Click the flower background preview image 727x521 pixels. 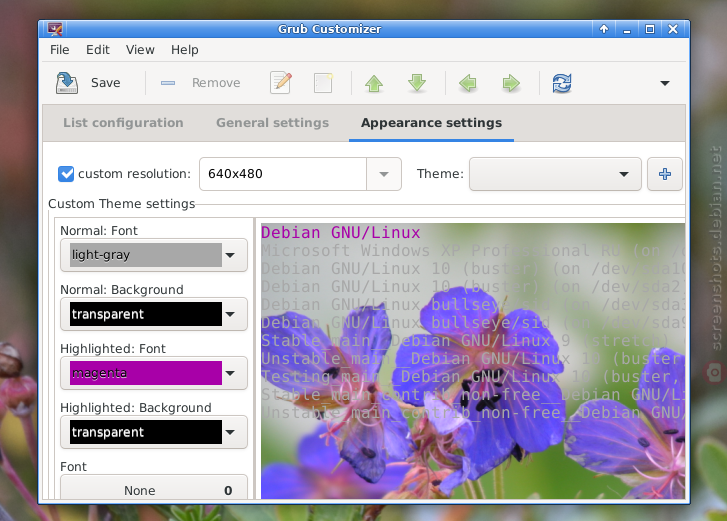pyautogui.click(x=473, y=362)
